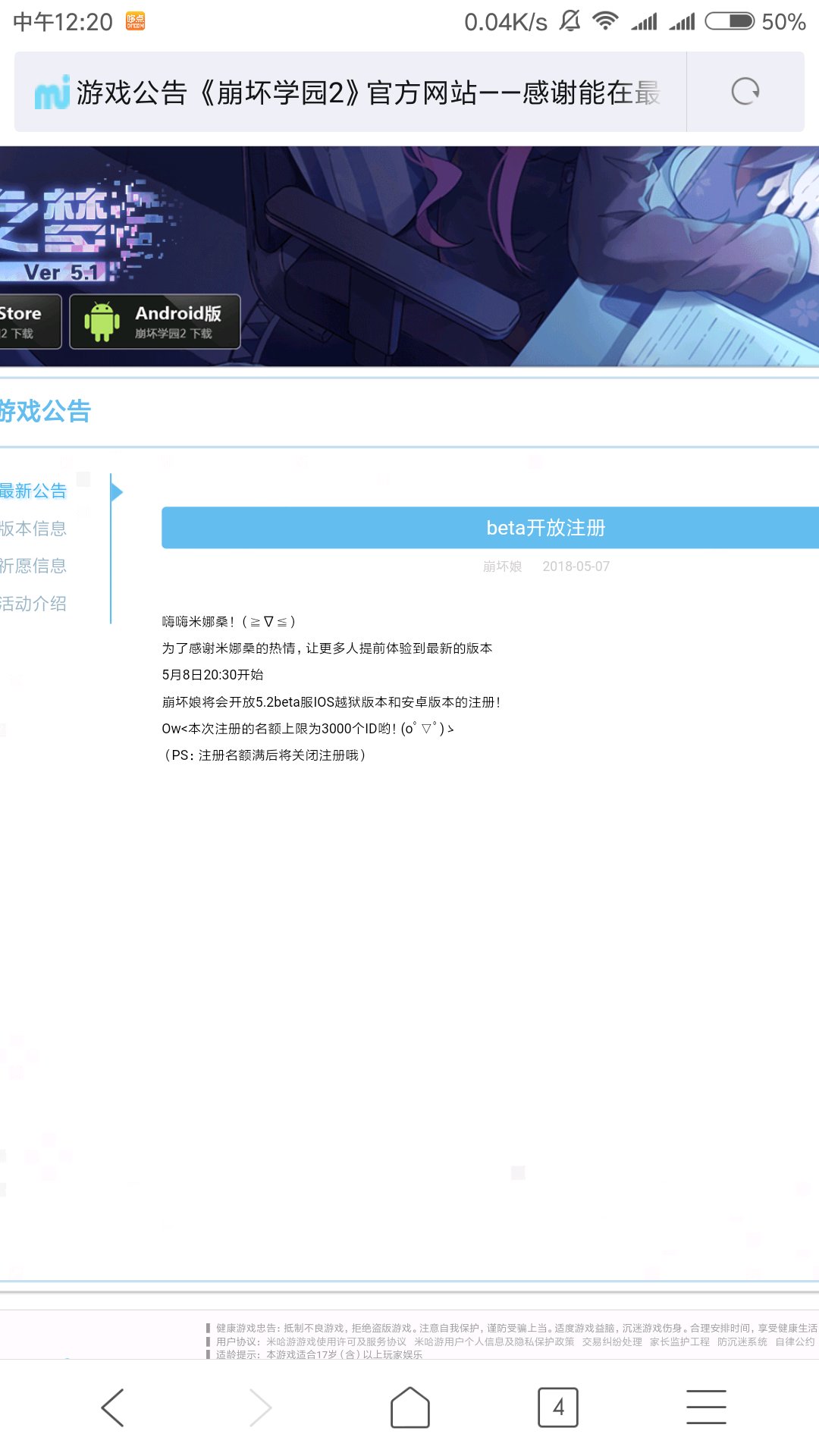Viewport: 819px width, 1456px height.
Task: Open the 自律公约 footer link
Action: coord(795,1341)
